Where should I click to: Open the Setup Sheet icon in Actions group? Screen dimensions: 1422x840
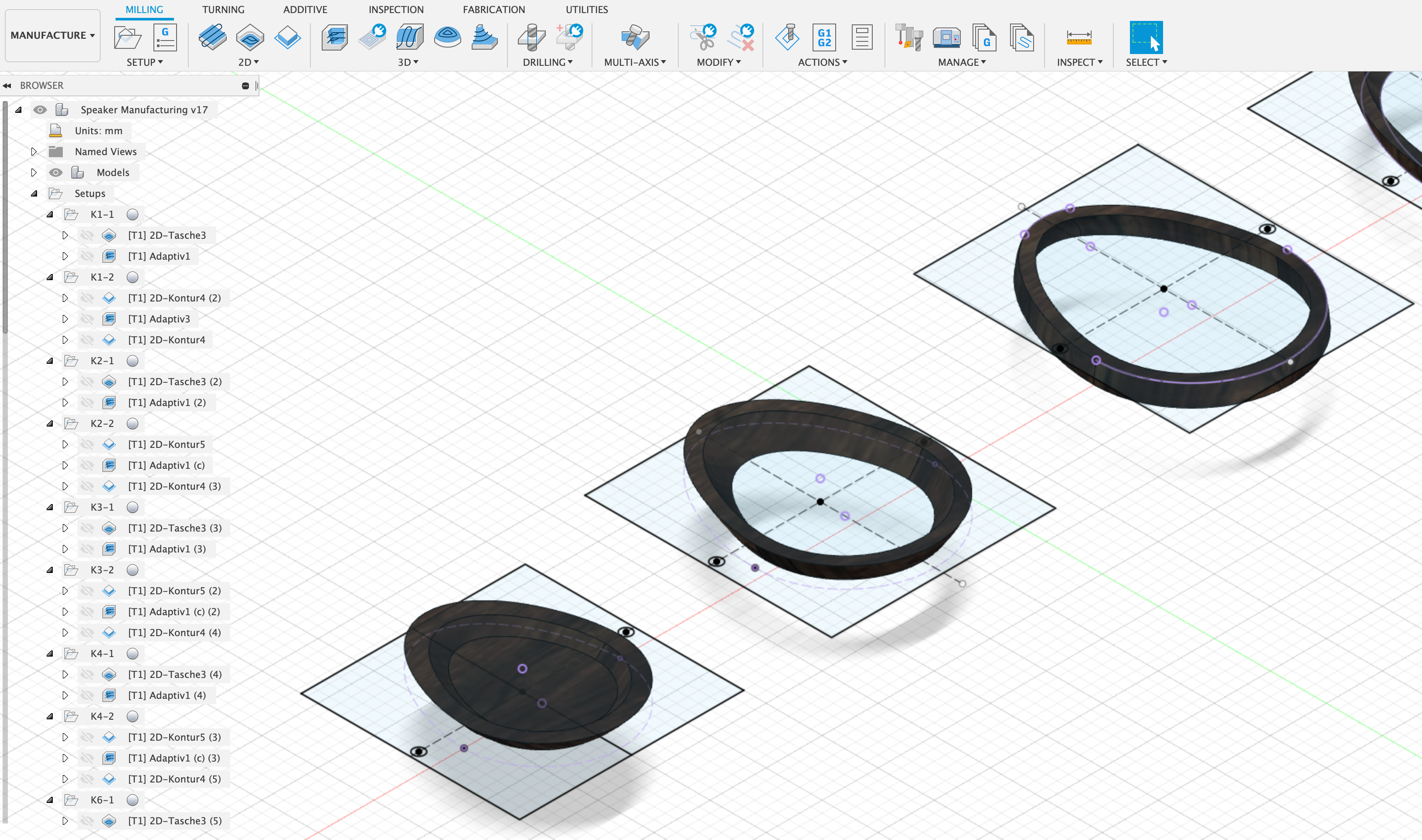pyautogui.click(x=861, y=38)
